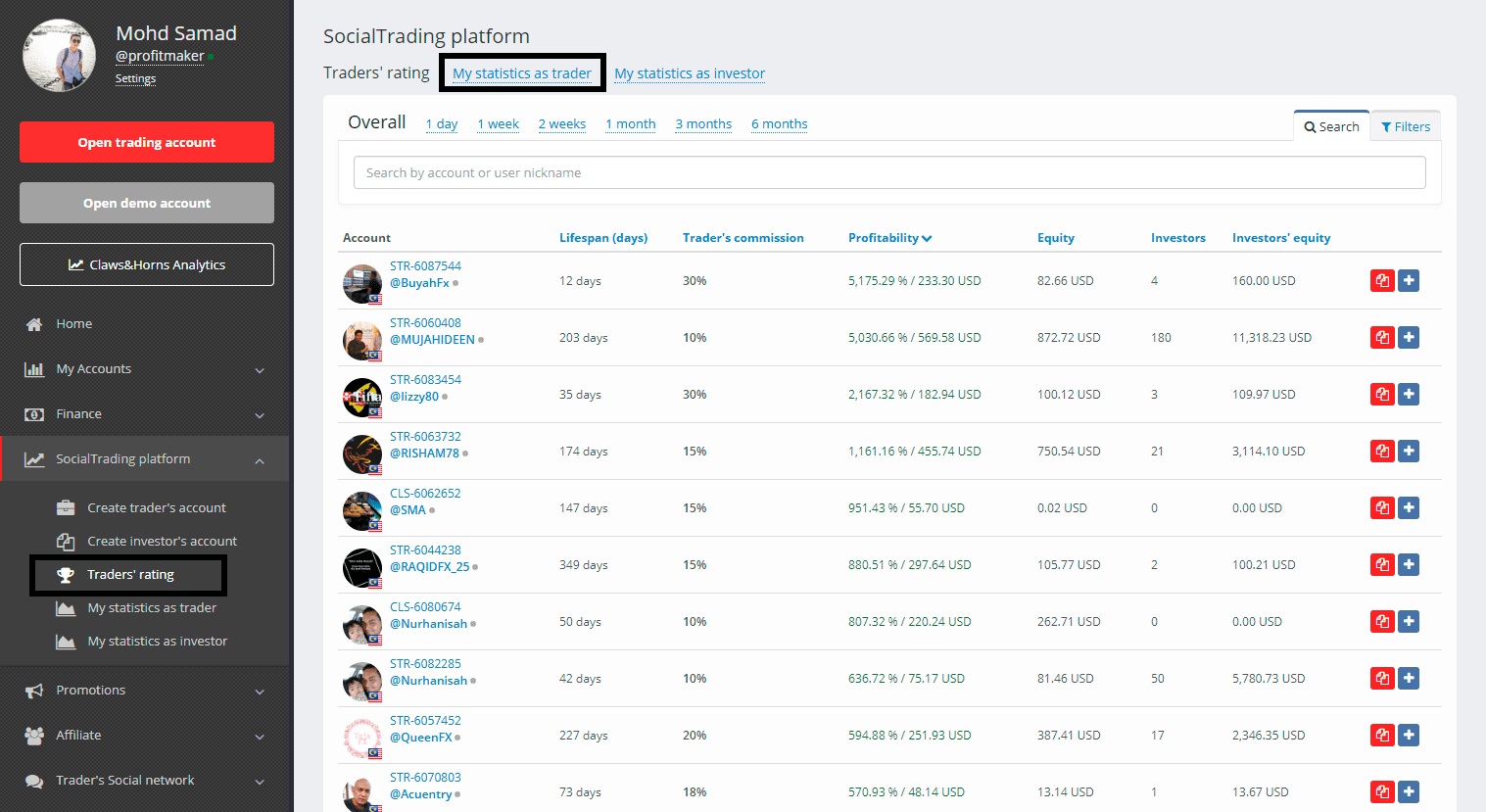
Task: Select the 1 month period tab
Action: (x=631, y=124)
